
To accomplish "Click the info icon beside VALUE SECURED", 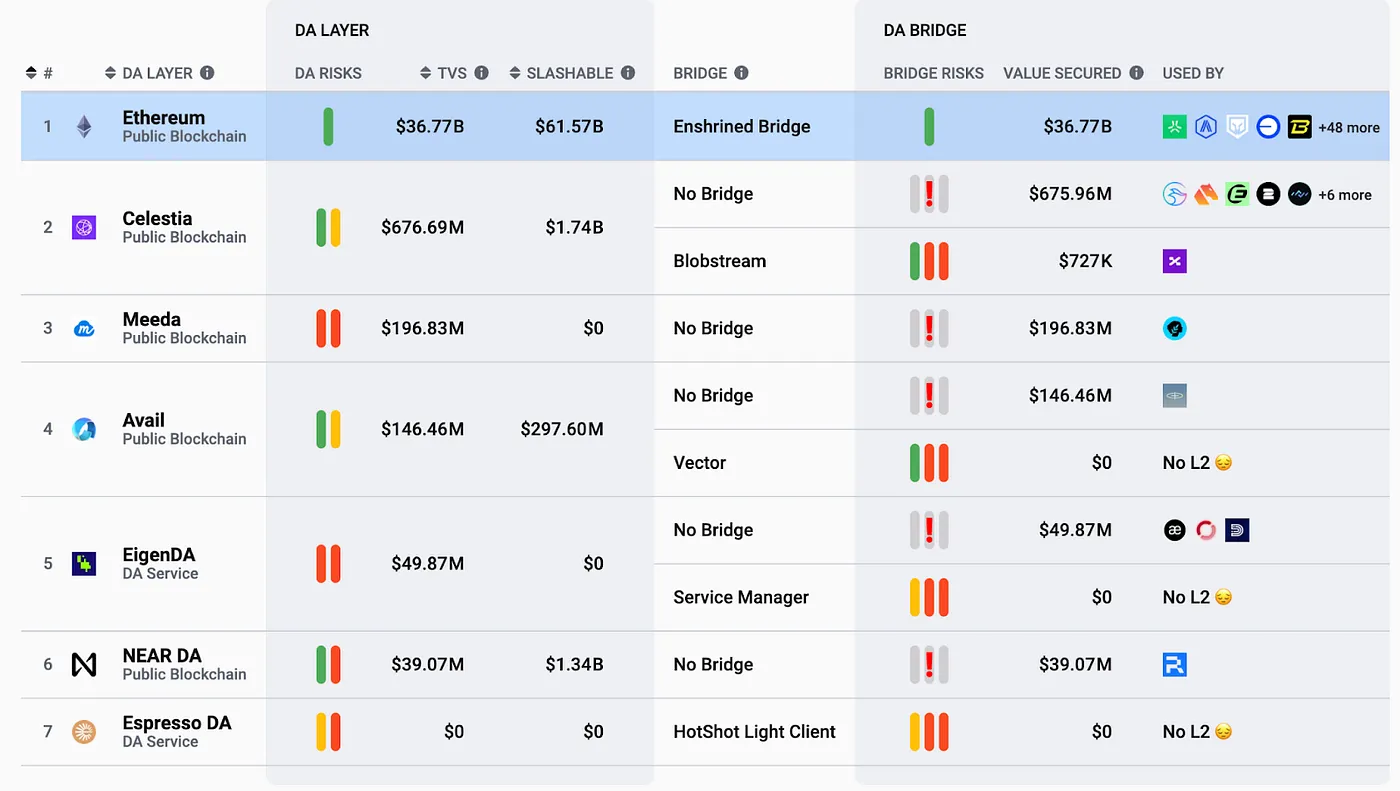I will 1136,73.
